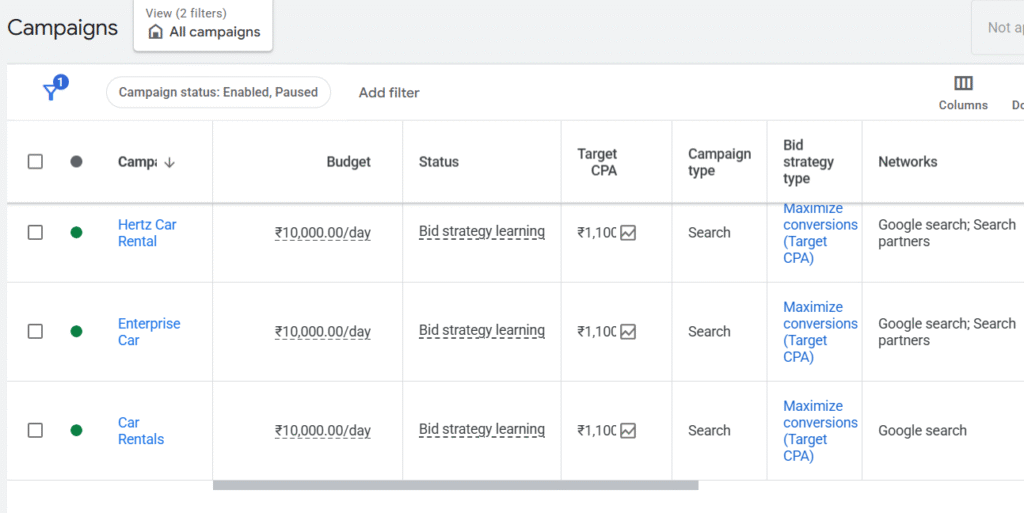
Task: Click Enterprise Car budget ₹10,000.00/day
Action: (x=323, y=332)
